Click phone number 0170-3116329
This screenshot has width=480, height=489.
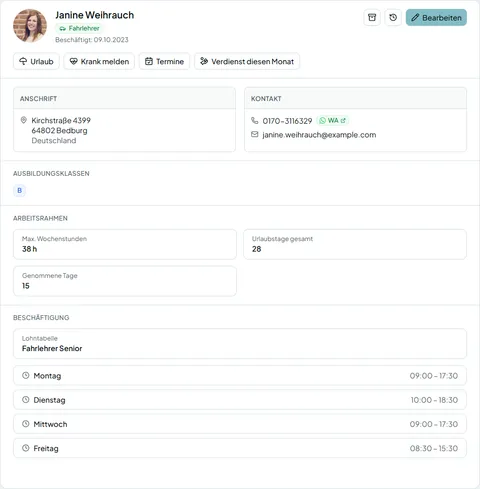(287, 121)
